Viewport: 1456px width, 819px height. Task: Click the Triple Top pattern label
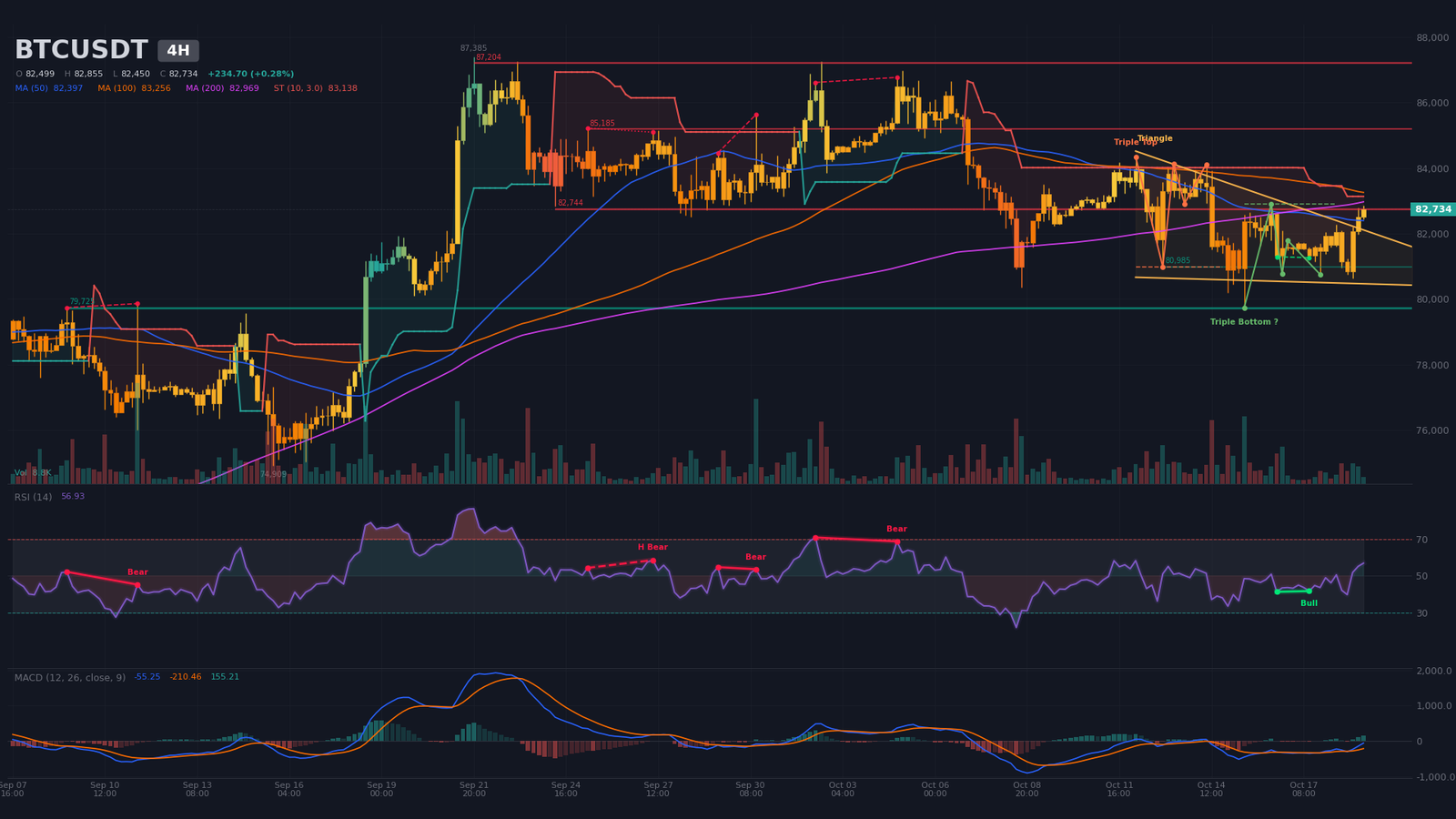click(1136, 142)
